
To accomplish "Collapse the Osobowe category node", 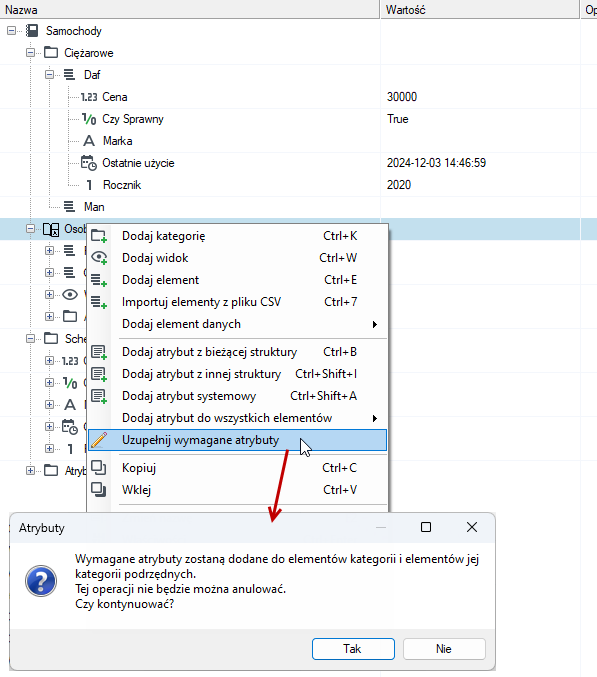I will (x=30, y=229).
